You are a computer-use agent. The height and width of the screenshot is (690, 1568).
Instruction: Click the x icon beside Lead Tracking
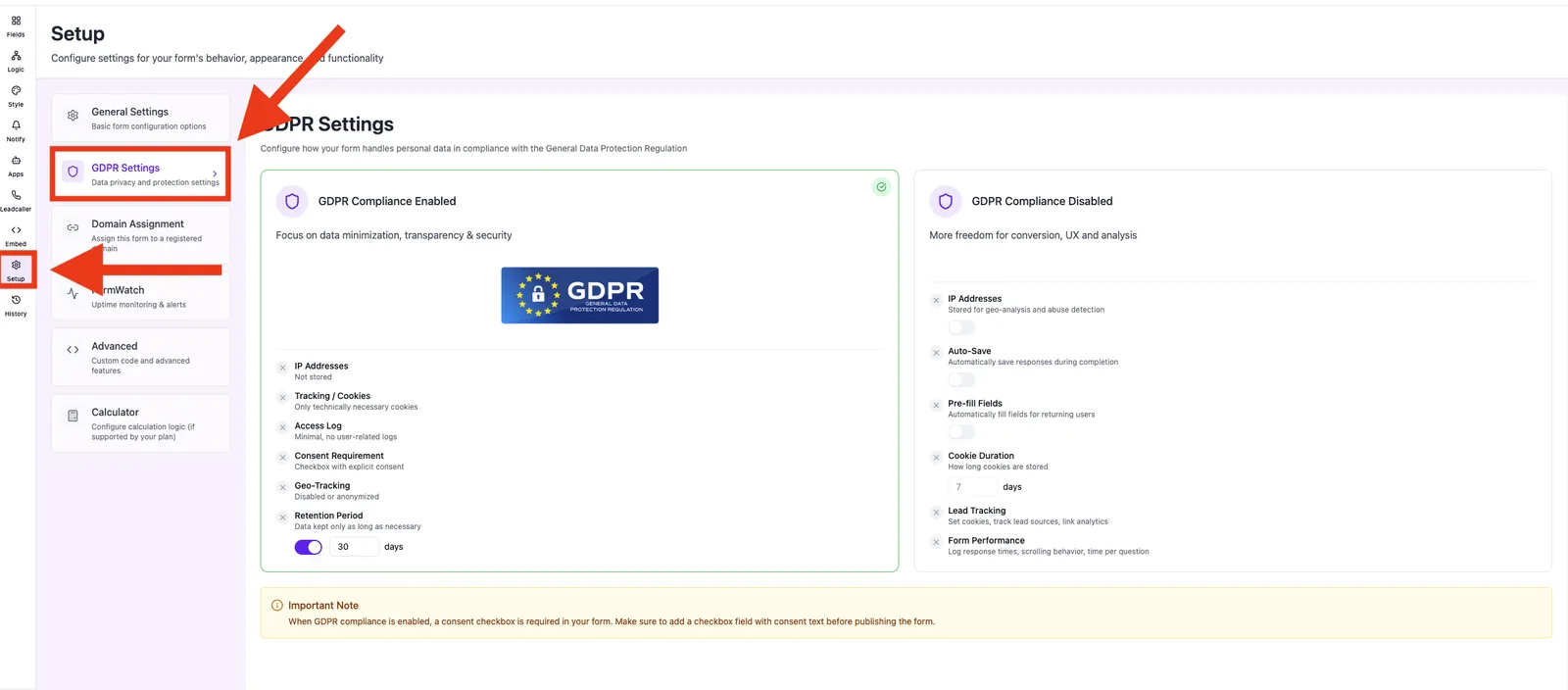click(x=936, y=513)
